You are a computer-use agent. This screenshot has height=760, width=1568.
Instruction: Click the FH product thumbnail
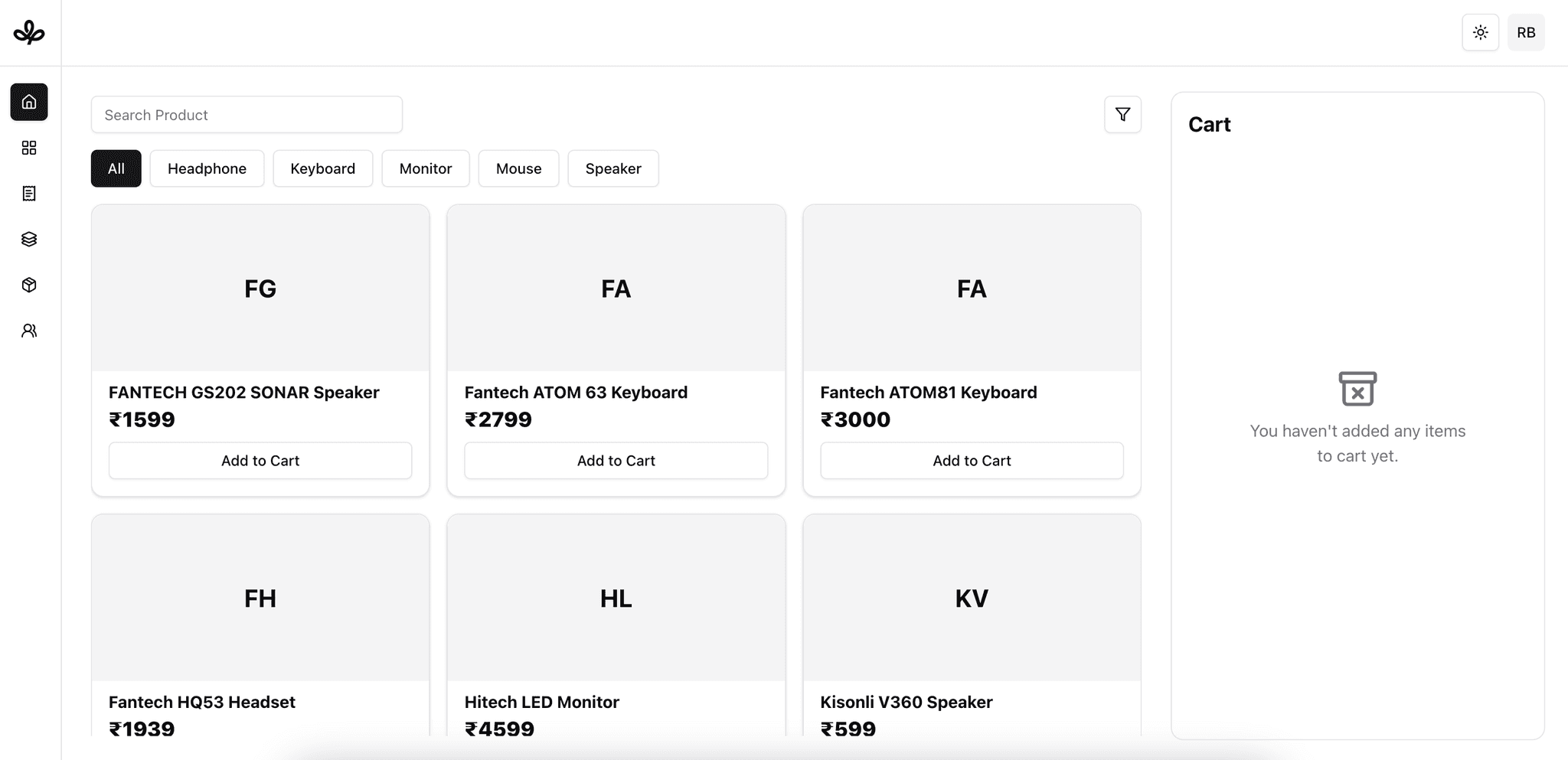[x=260, y=598]
